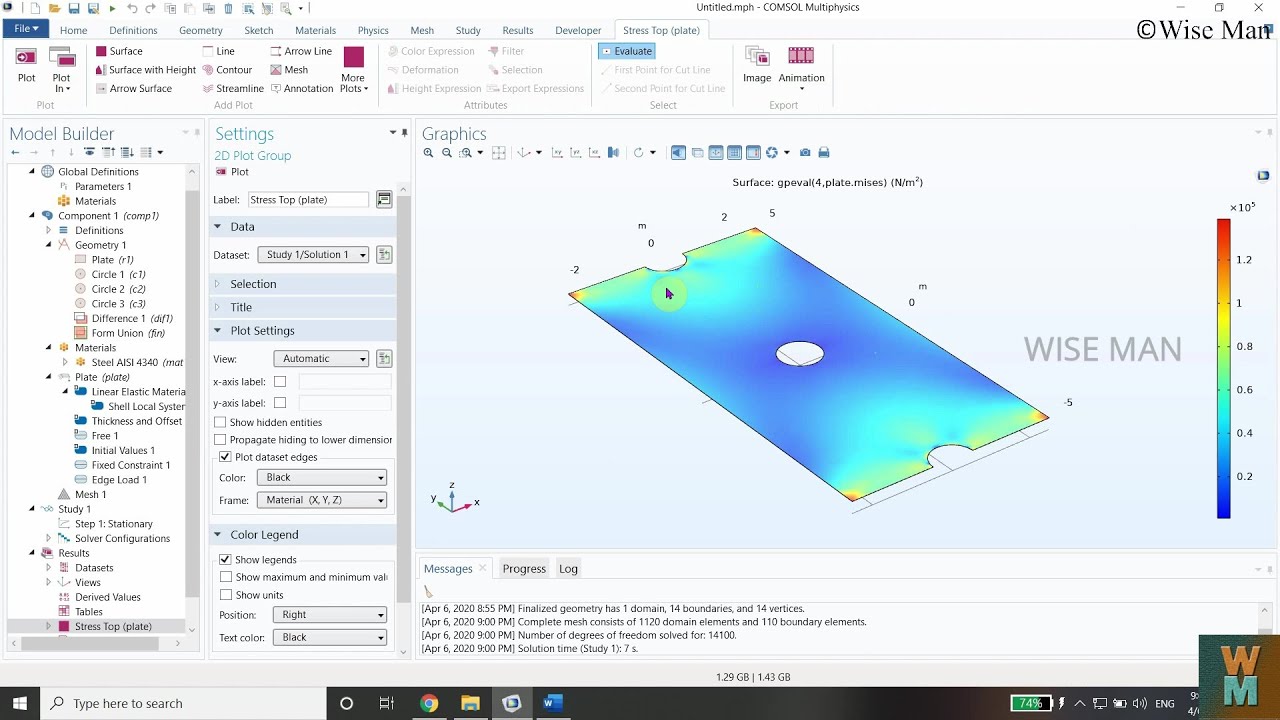Click the zoom out icon in Graphics toolbar

pos(447,153)
